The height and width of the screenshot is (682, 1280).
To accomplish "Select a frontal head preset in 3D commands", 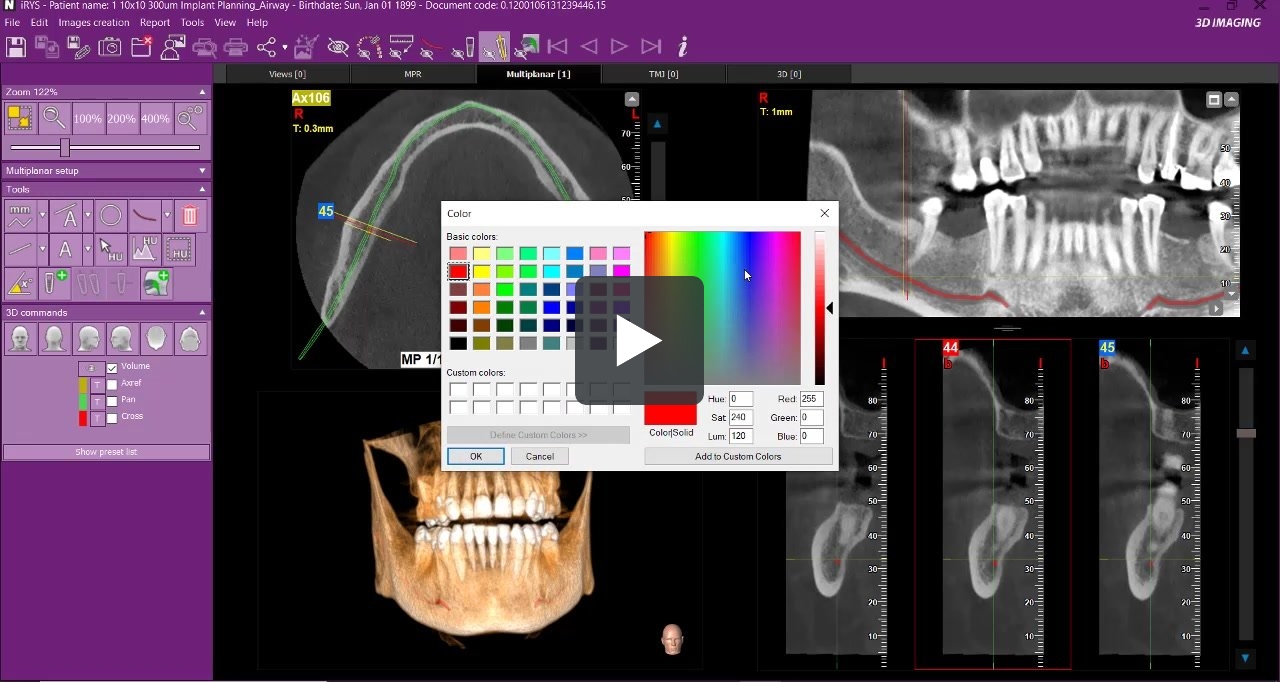I will (20, 338).
